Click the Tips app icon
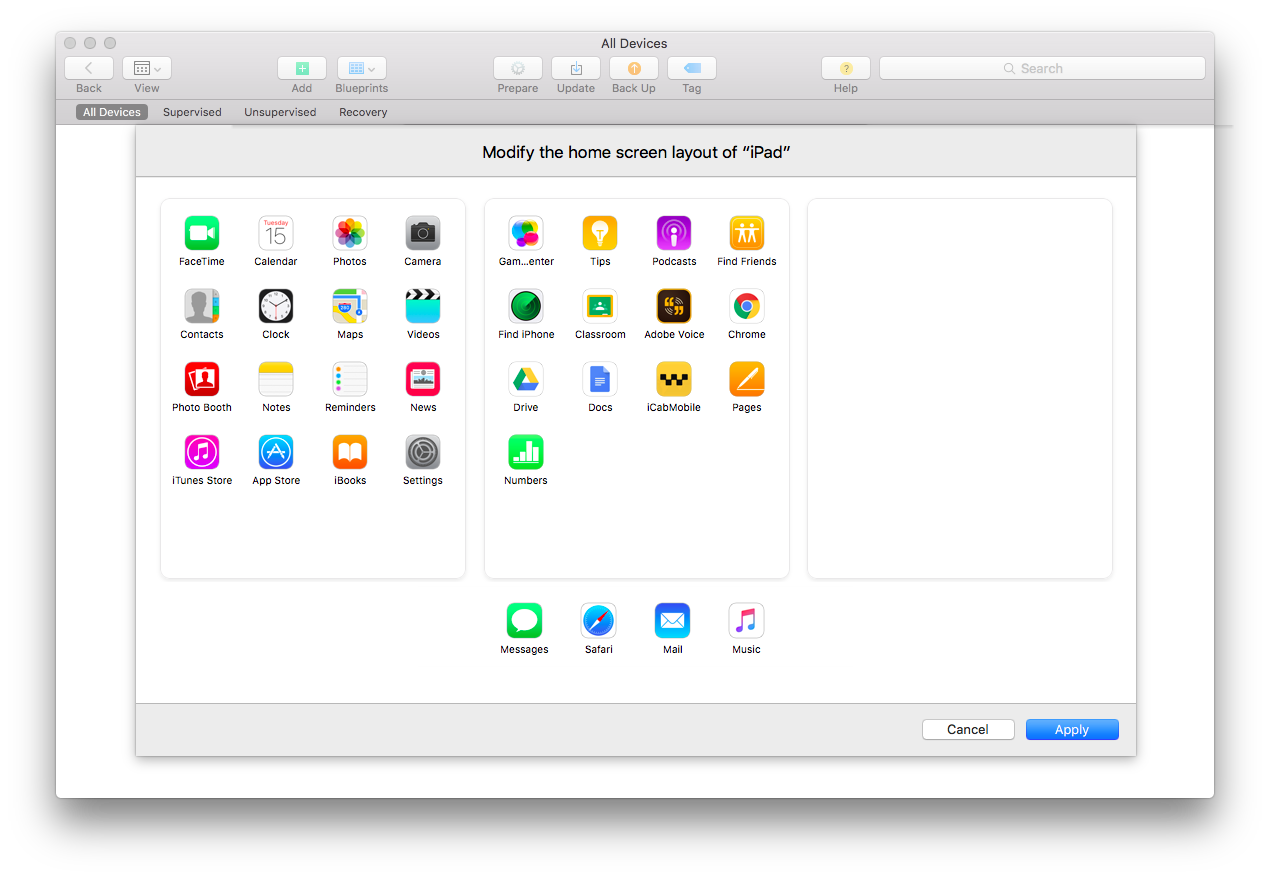The image size is (1270, 878). 600,233
